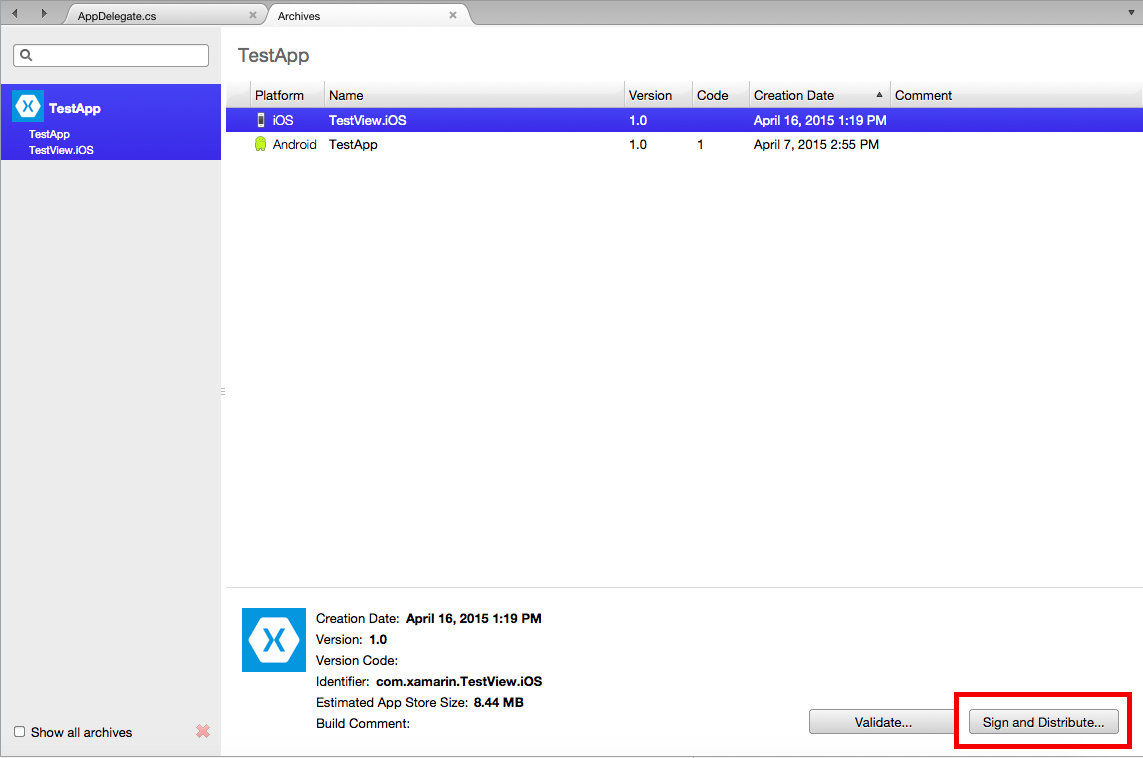Select the Archives tab
Screen dimensions: 1143x758
(x=299, y=16)
